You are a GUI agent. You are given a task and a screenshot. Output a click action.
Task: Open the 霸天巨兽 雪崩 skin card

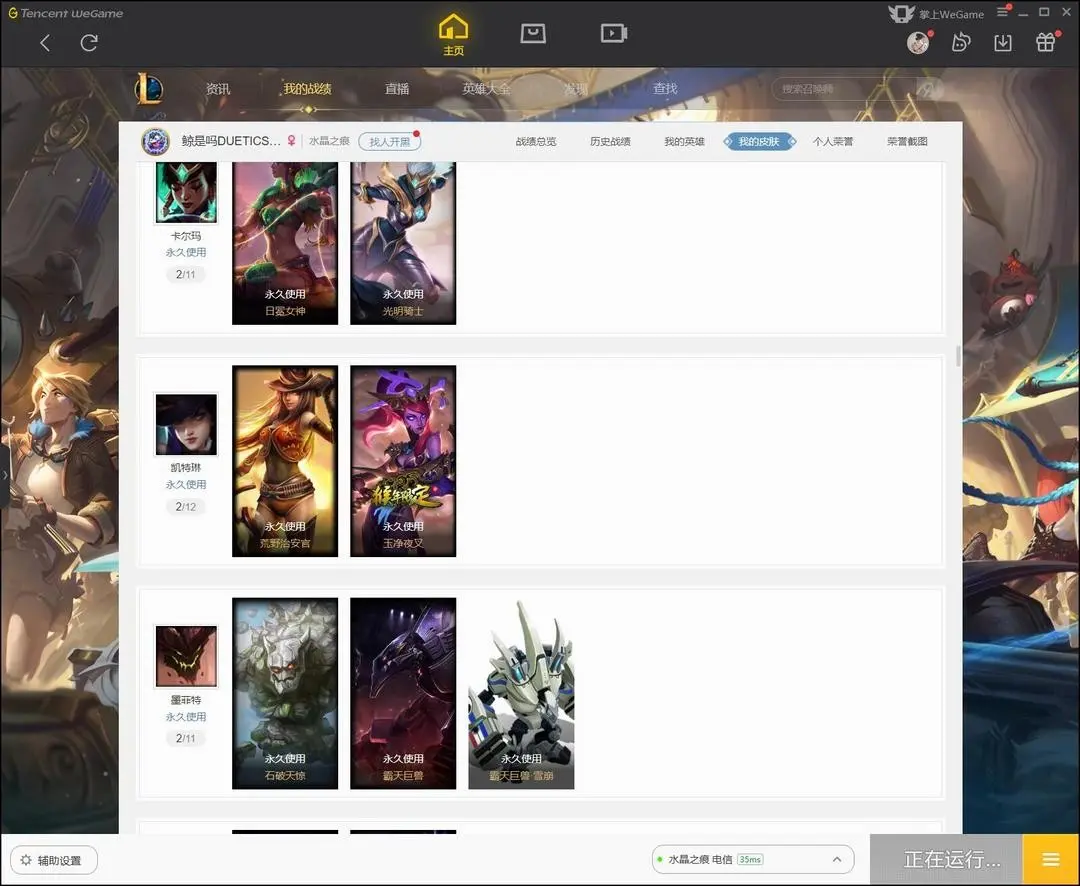521,693
